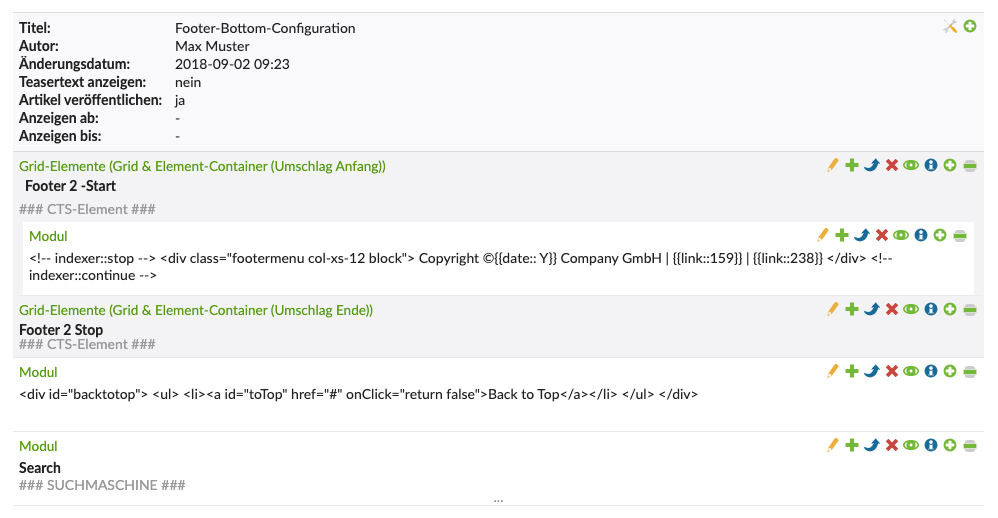The image size is (998, 518).
Task: Open the Grid-Elemente (Umschlag Anfang) link
Action: click(x=202, y=166)
